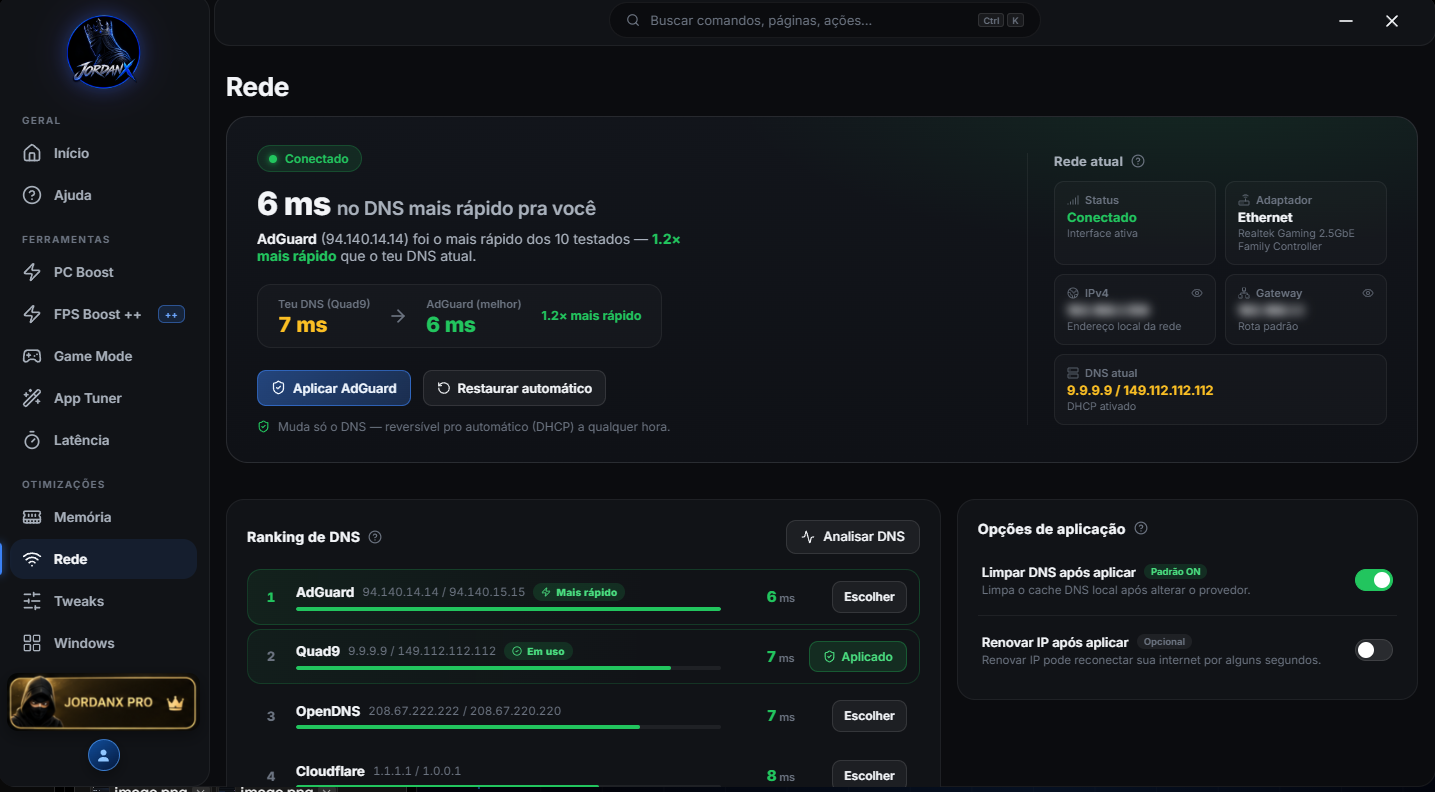The image size is (1435, 792).
Task: Choose AdGuard with its Escolher button
Action: [x=869, y=597]
